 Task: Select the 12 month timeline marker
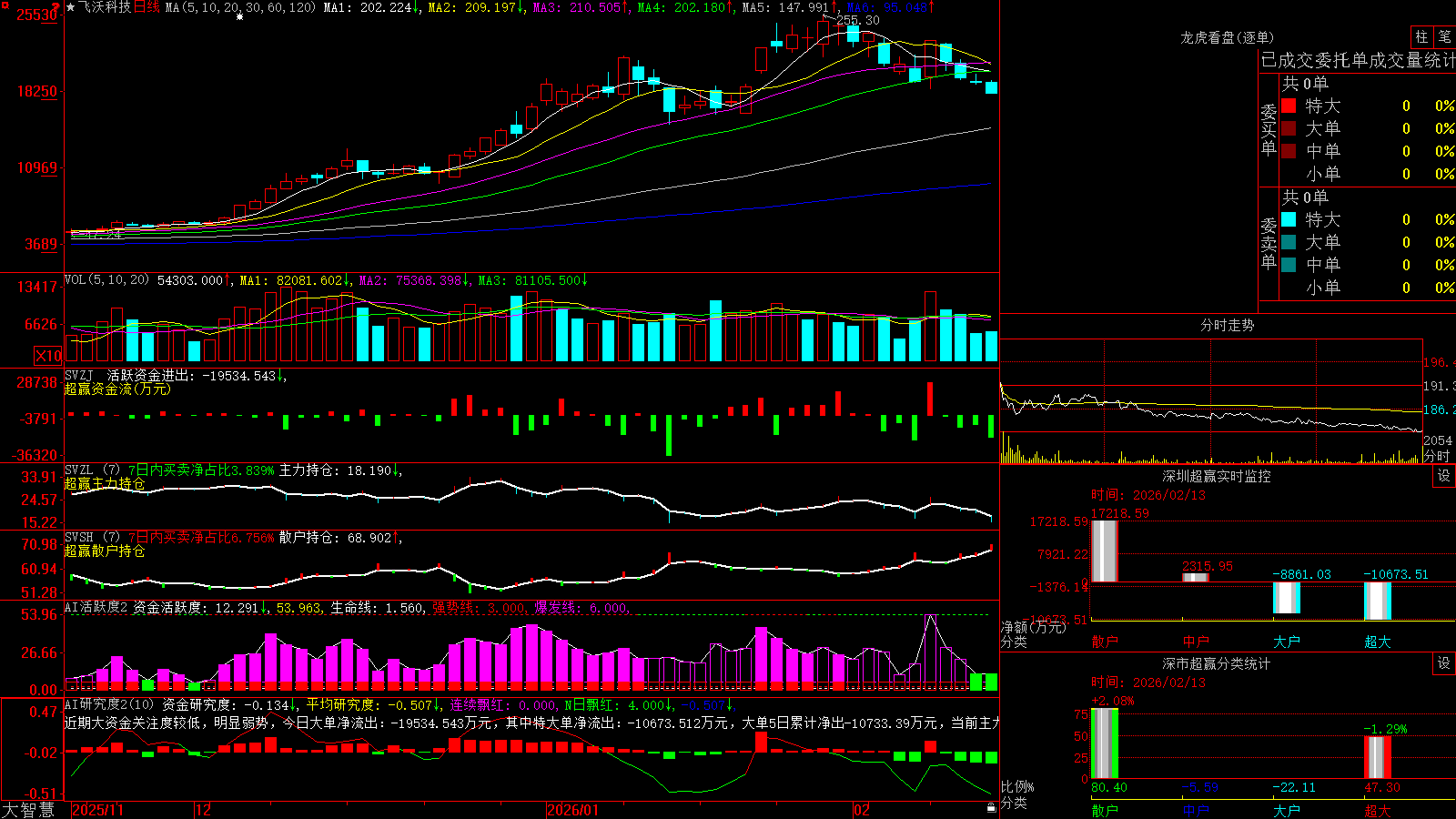click(x=204, y=810)
